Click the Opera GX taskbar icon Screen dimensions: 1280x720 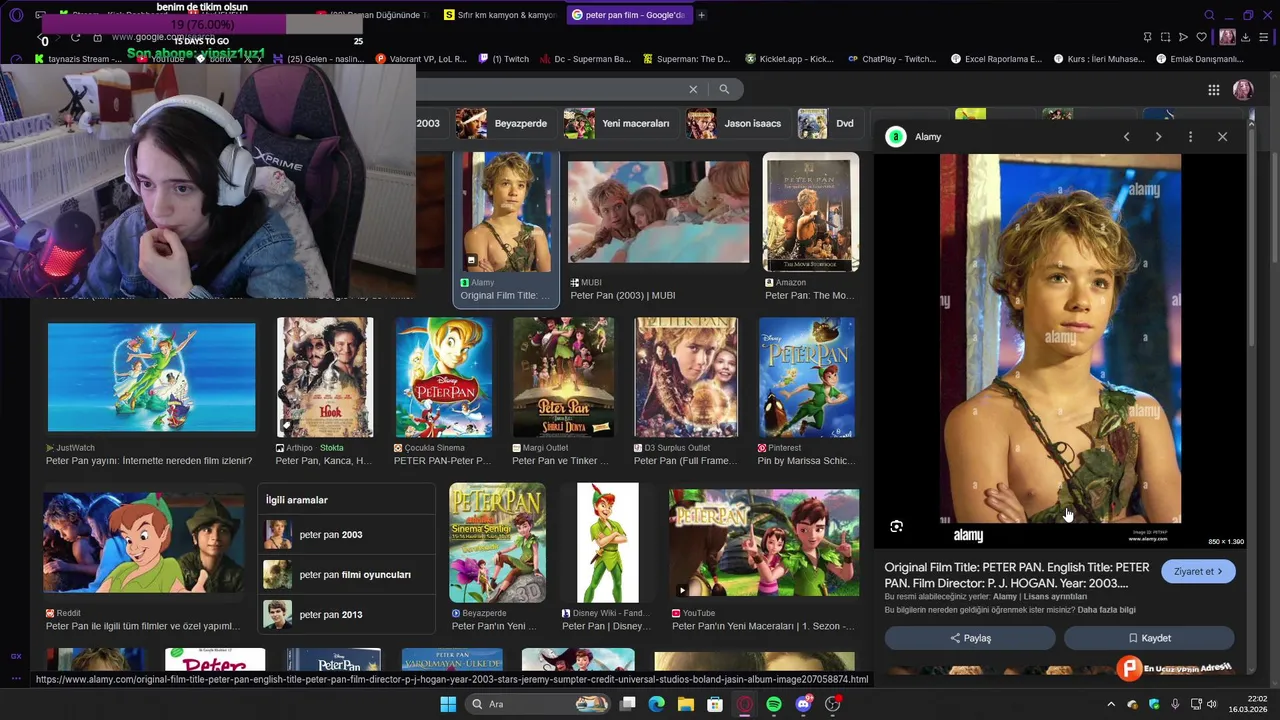745,704
